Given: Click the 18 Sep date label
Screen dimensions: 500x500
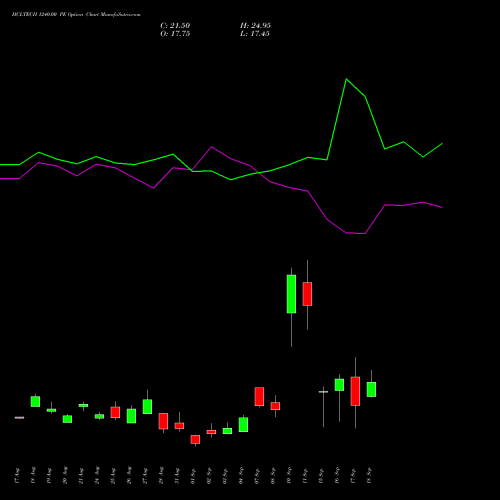Looking at the screenshot, I should [x=369, y=476].
